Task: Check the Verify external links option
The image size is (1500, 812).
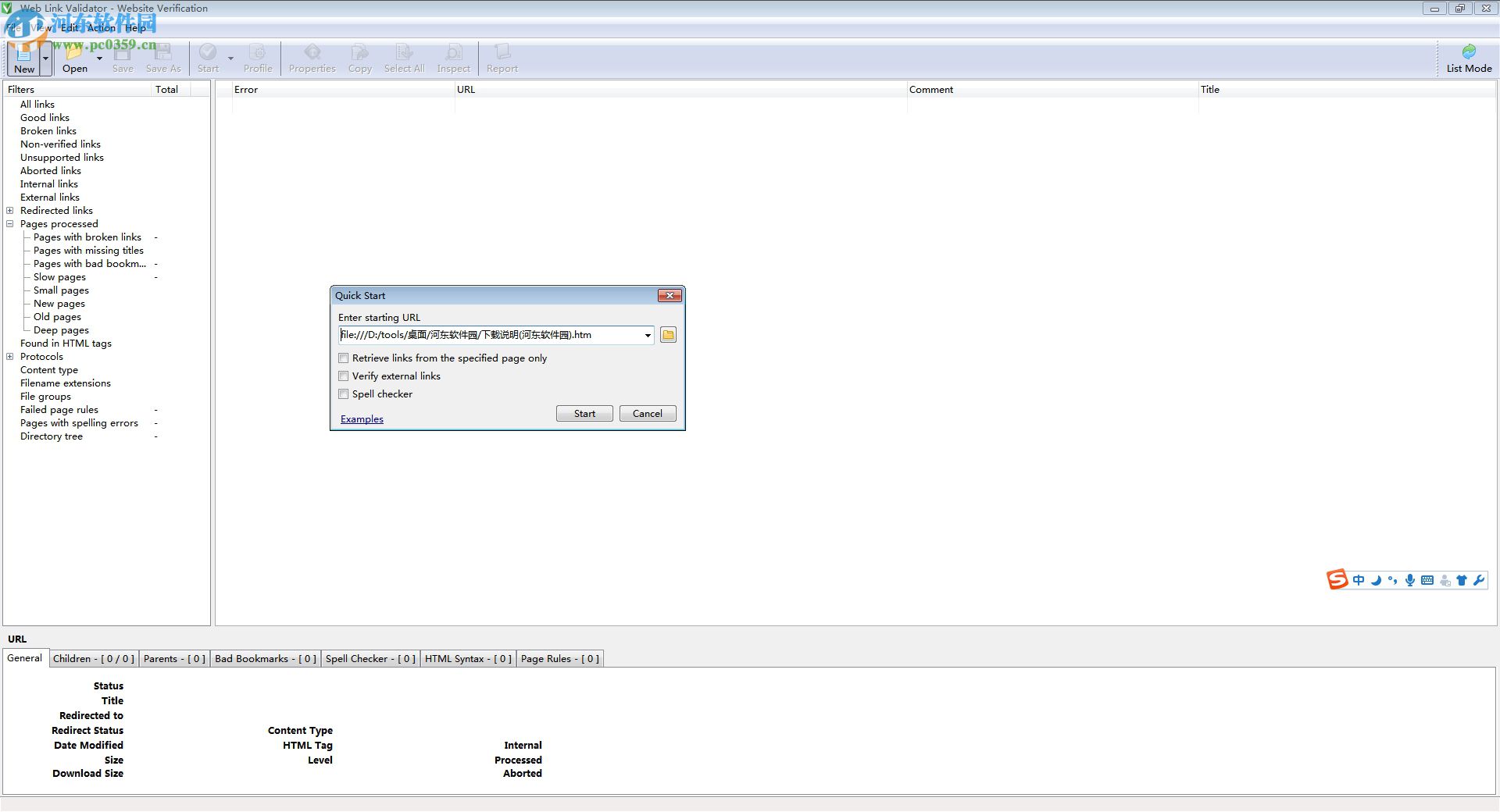Action: click(344, 376)
